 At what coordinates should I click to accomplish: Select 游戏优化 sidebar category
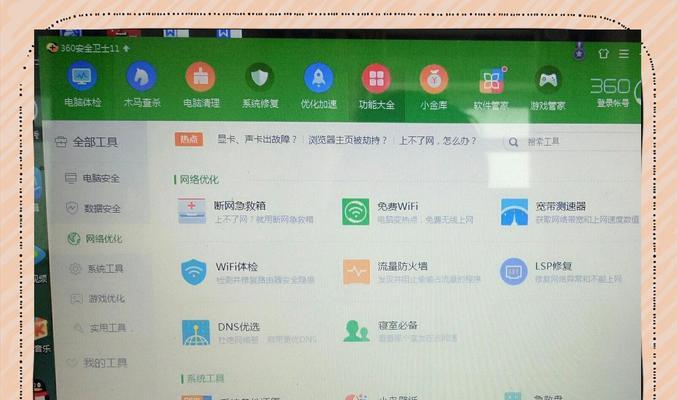[x=98, y=298]
